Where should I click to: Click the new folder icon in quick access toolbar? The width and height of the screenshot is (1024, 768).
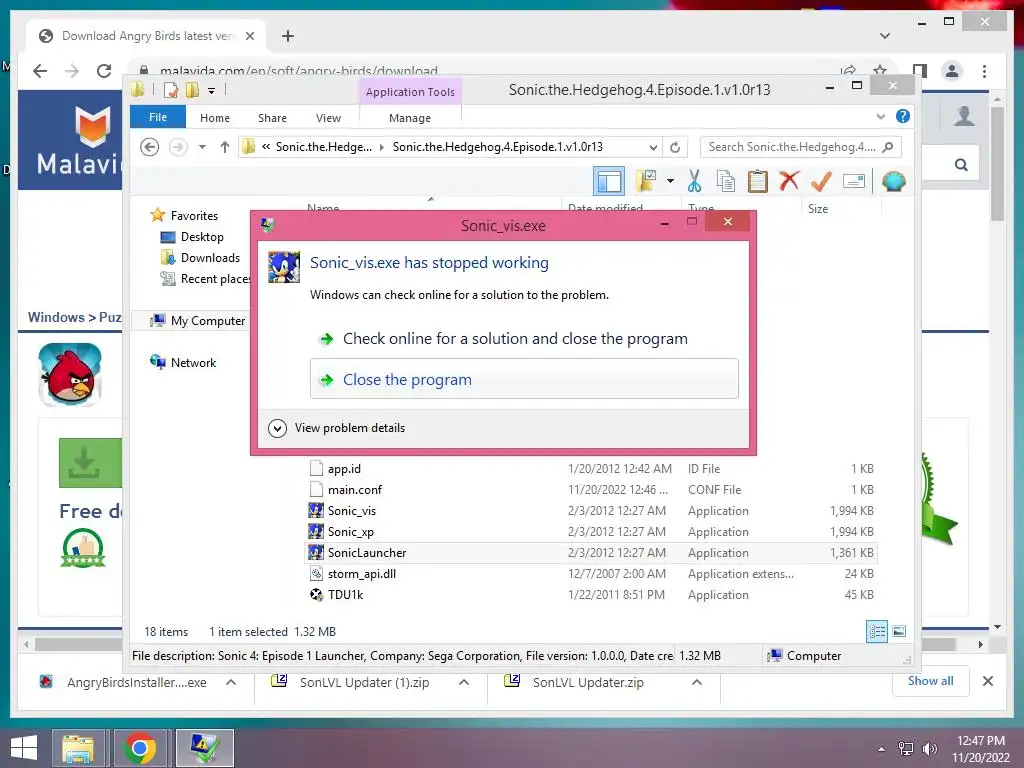[x=192, y=90]
